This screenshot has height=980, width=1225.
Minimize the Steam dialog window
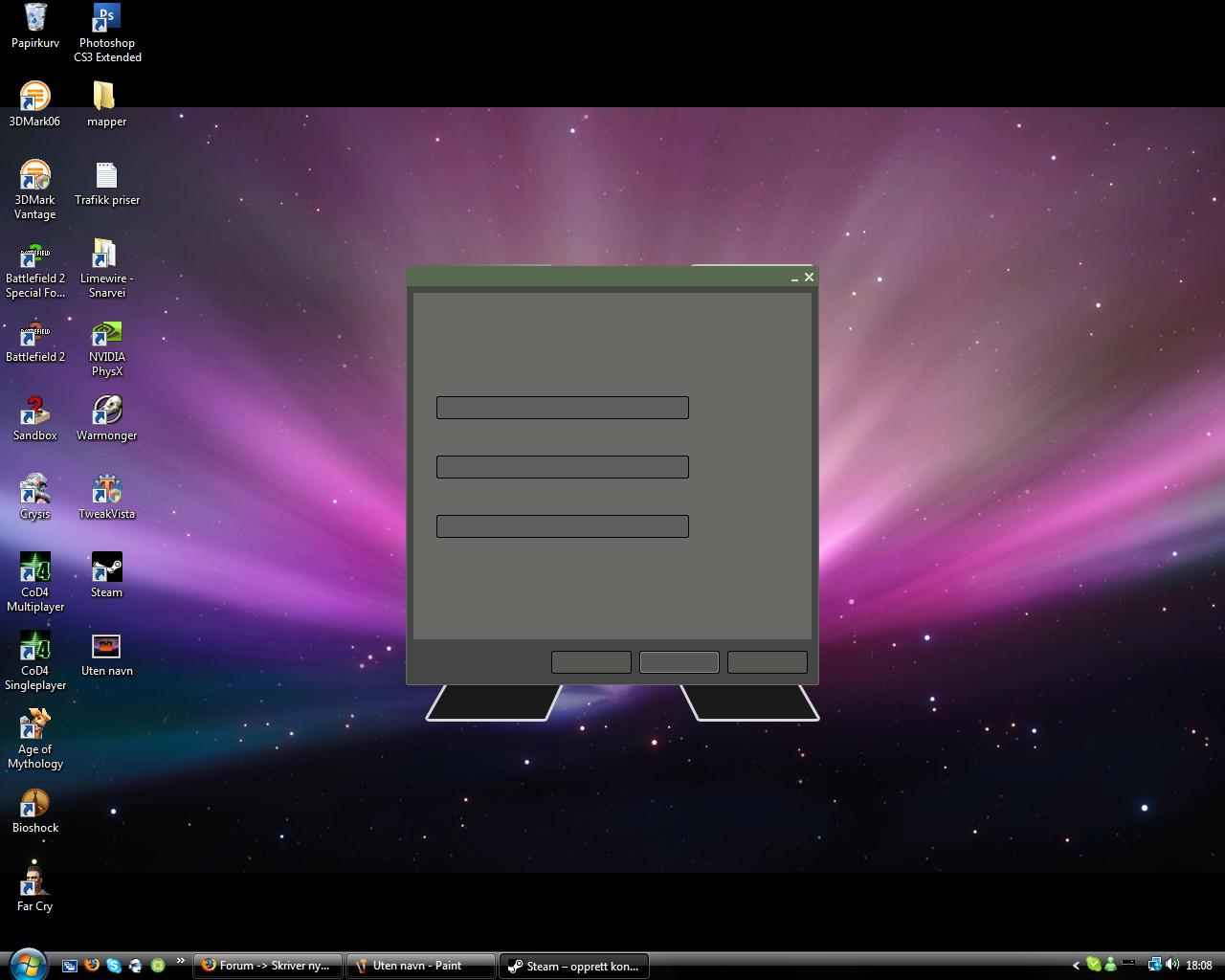pyautogui.click(x=794, y=278)
